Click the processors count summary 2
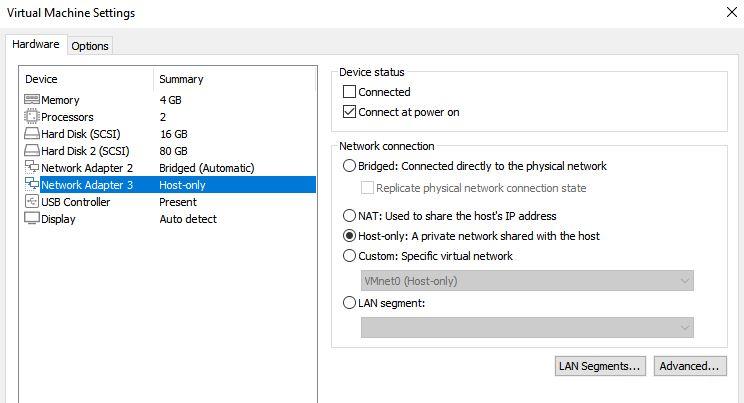The width and height of the screenshot is (744, 403). click(x=163, y=117)
